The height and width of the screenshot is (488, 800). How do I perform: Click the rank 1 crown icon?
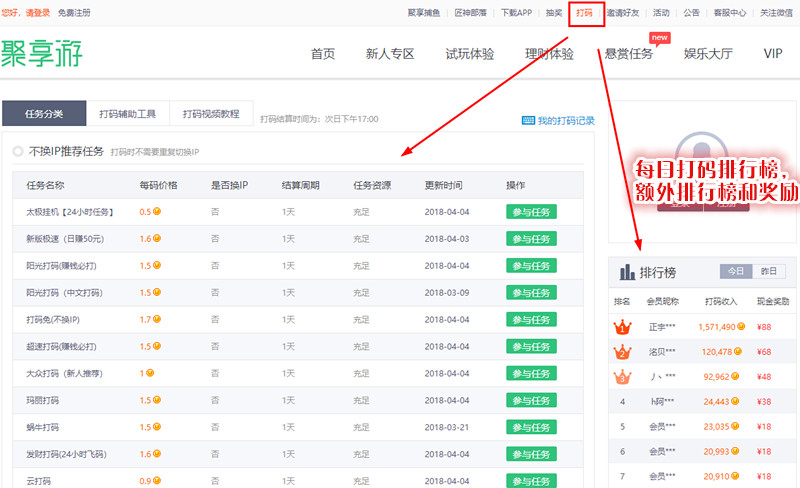(x=622, y=327)
